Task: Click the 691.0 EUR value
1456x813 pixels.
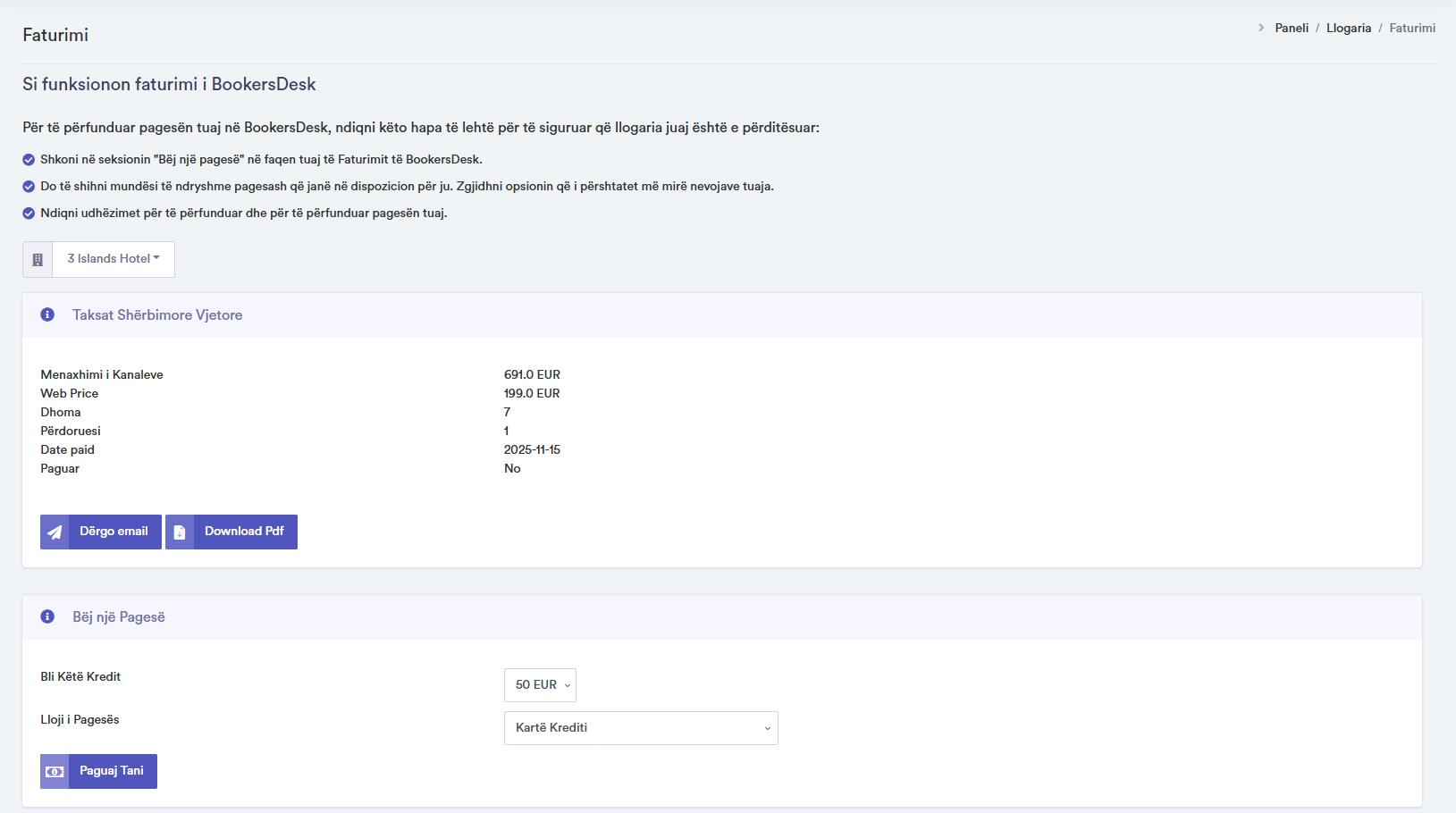Action: pyautogui.click(x=532, y=374)
